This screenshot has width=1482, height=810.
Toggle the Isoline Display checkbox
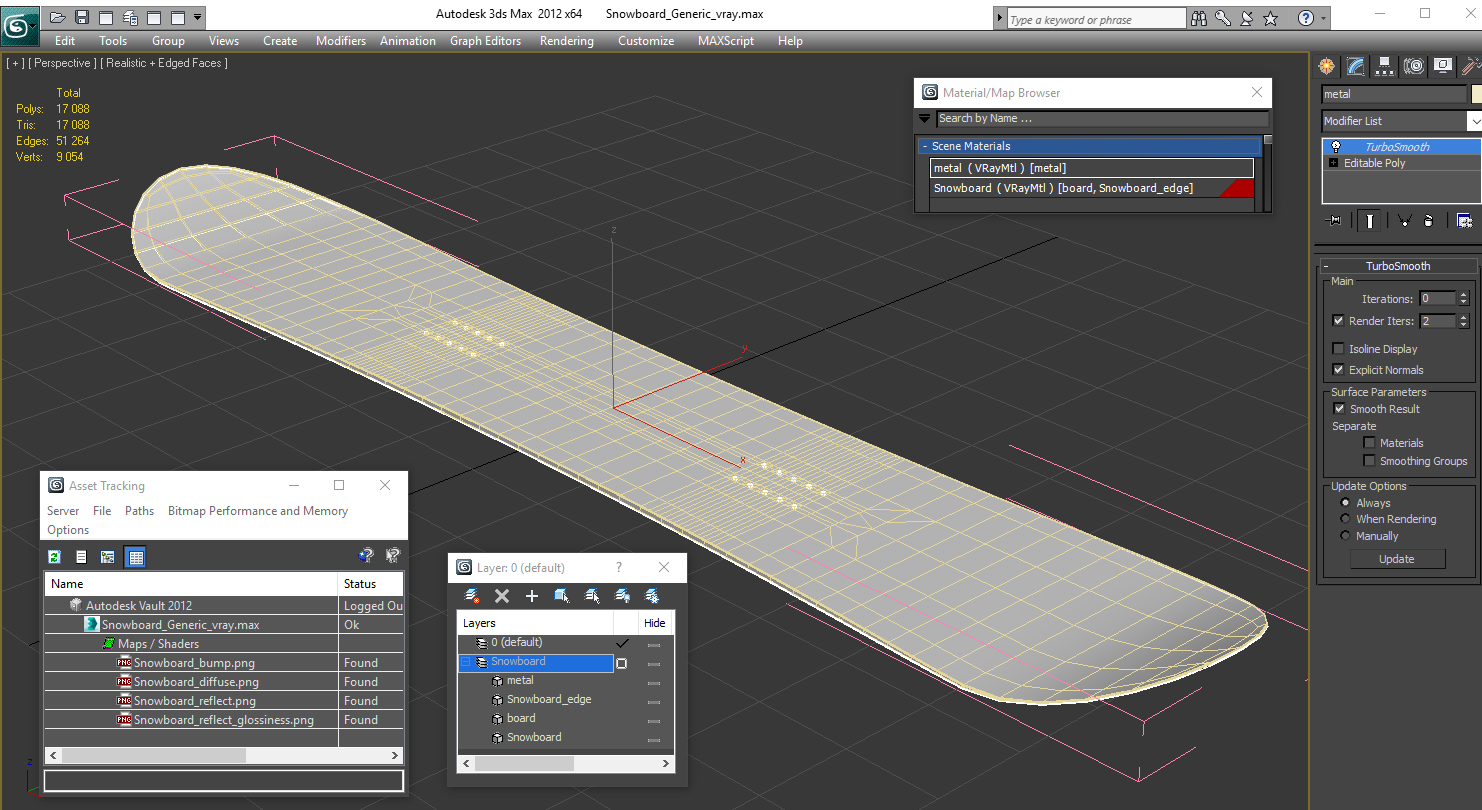point(1338,349)
